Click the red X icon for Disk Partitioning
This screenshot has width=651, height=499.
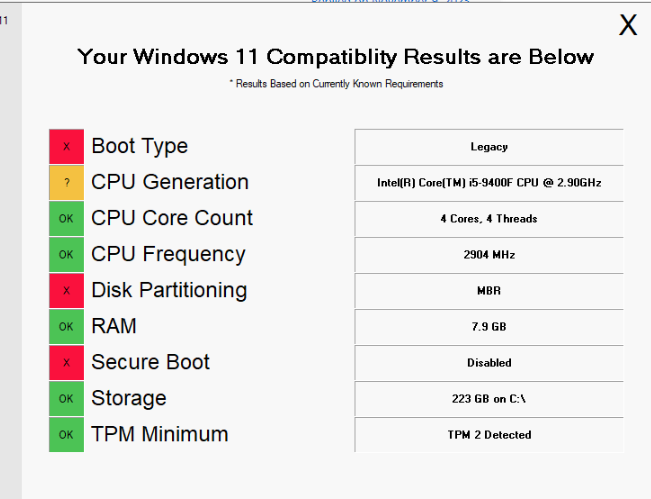[x=66, y=291]
